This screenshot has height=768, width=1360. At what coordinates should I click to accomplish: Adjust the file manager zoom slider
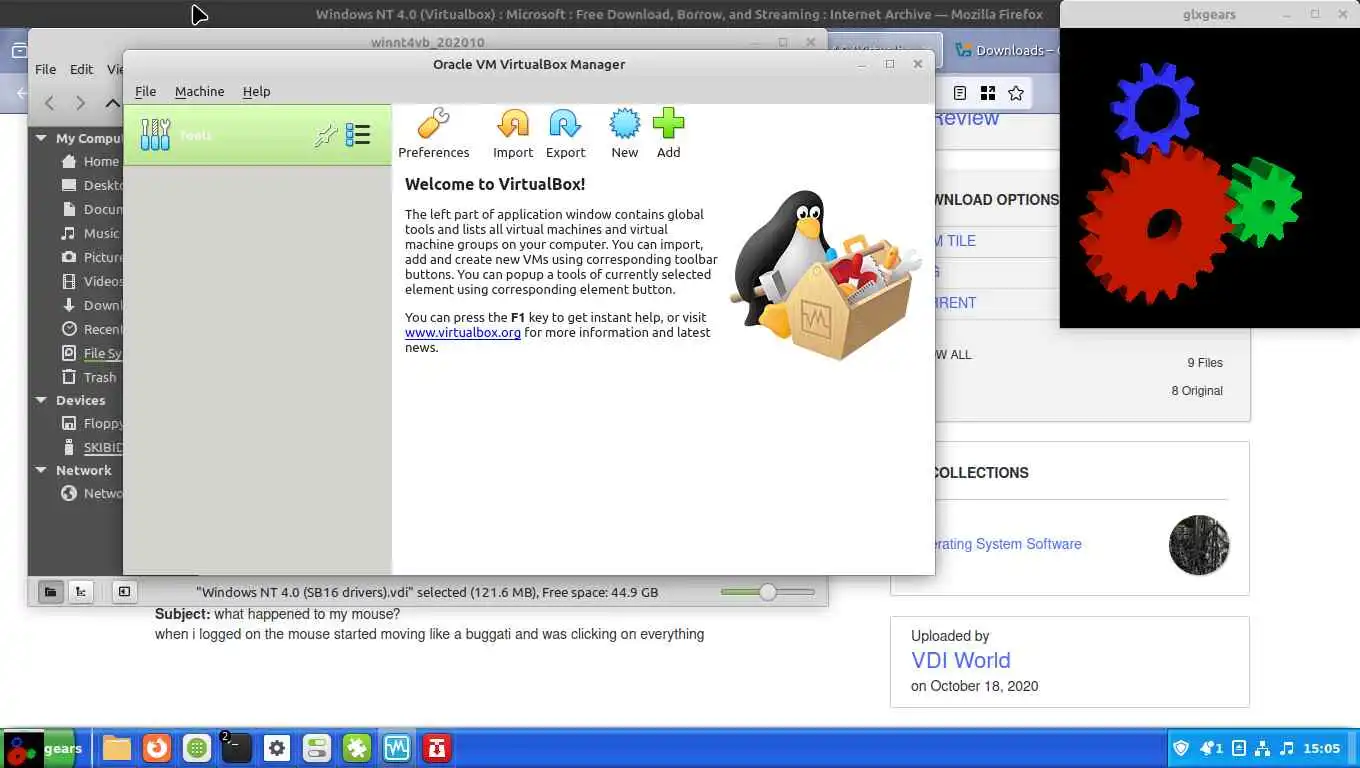pyautogui.click(x=768, y=592)
